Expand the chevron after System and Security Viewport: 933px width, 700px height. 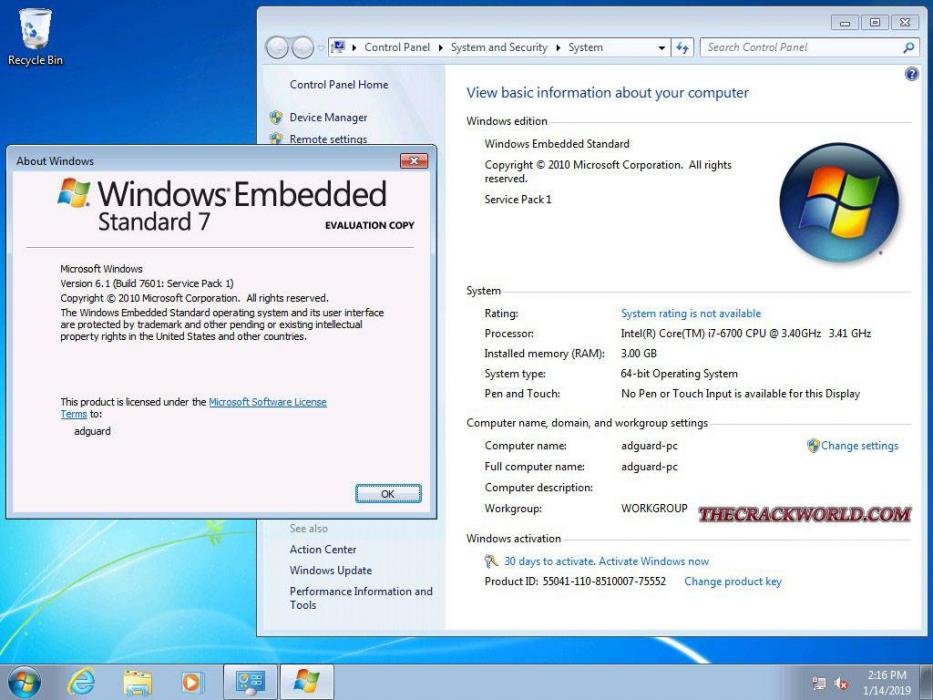point(558,48)
